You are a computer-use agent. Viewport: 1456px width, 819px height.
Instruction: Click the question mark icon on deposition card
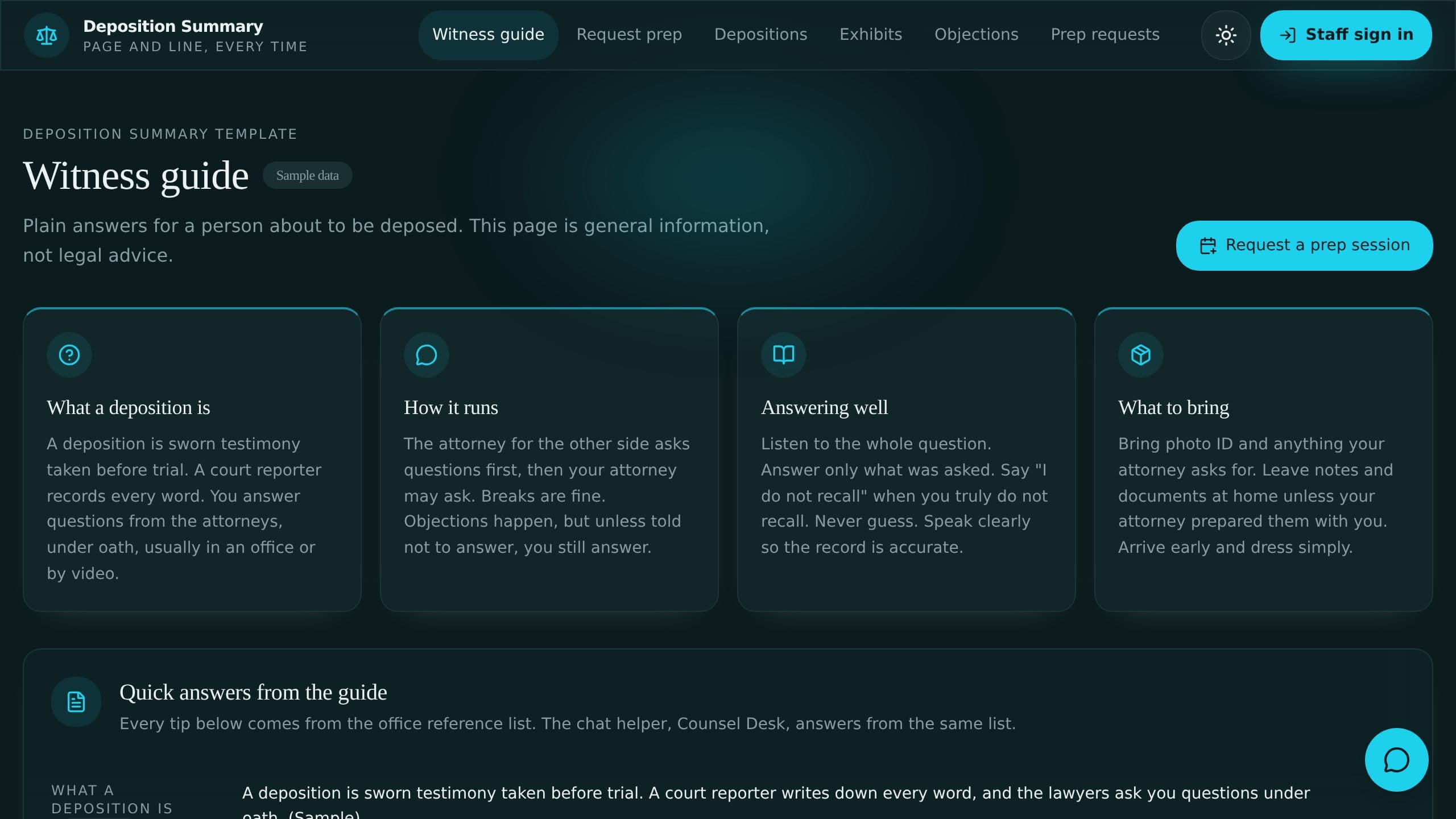click(69, 355)
